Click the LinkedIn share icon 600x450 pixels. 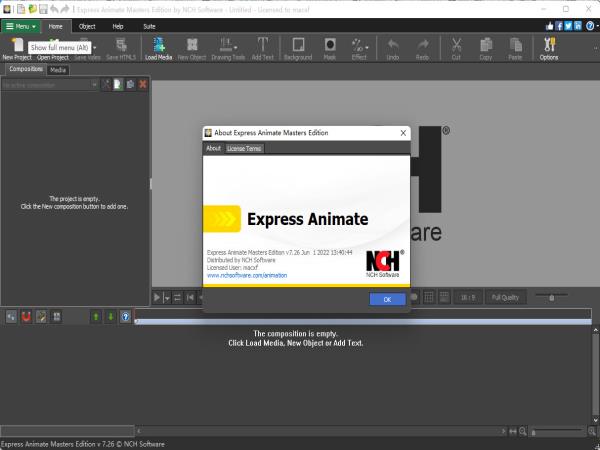click(x=577, y=26)
